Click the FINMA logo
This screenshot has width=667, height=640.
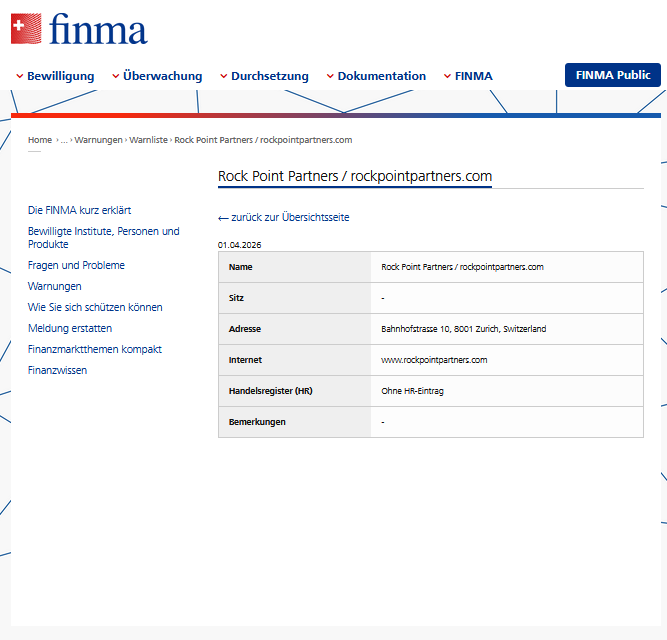click(79, 28)
